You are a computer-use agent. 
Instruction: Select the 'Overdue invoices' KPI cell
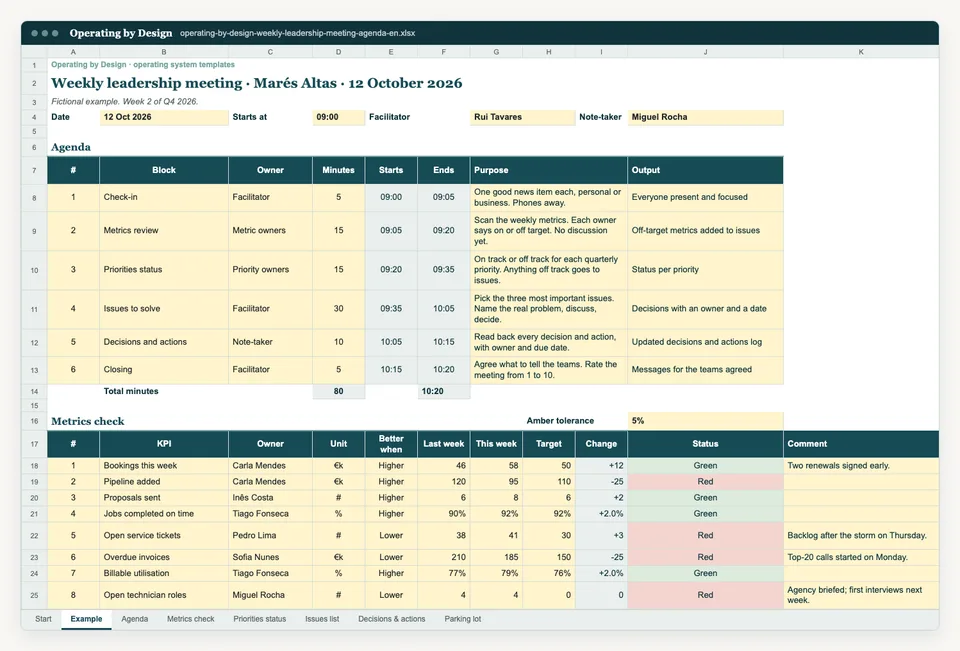pyautogui.click(x=163, y=557)
